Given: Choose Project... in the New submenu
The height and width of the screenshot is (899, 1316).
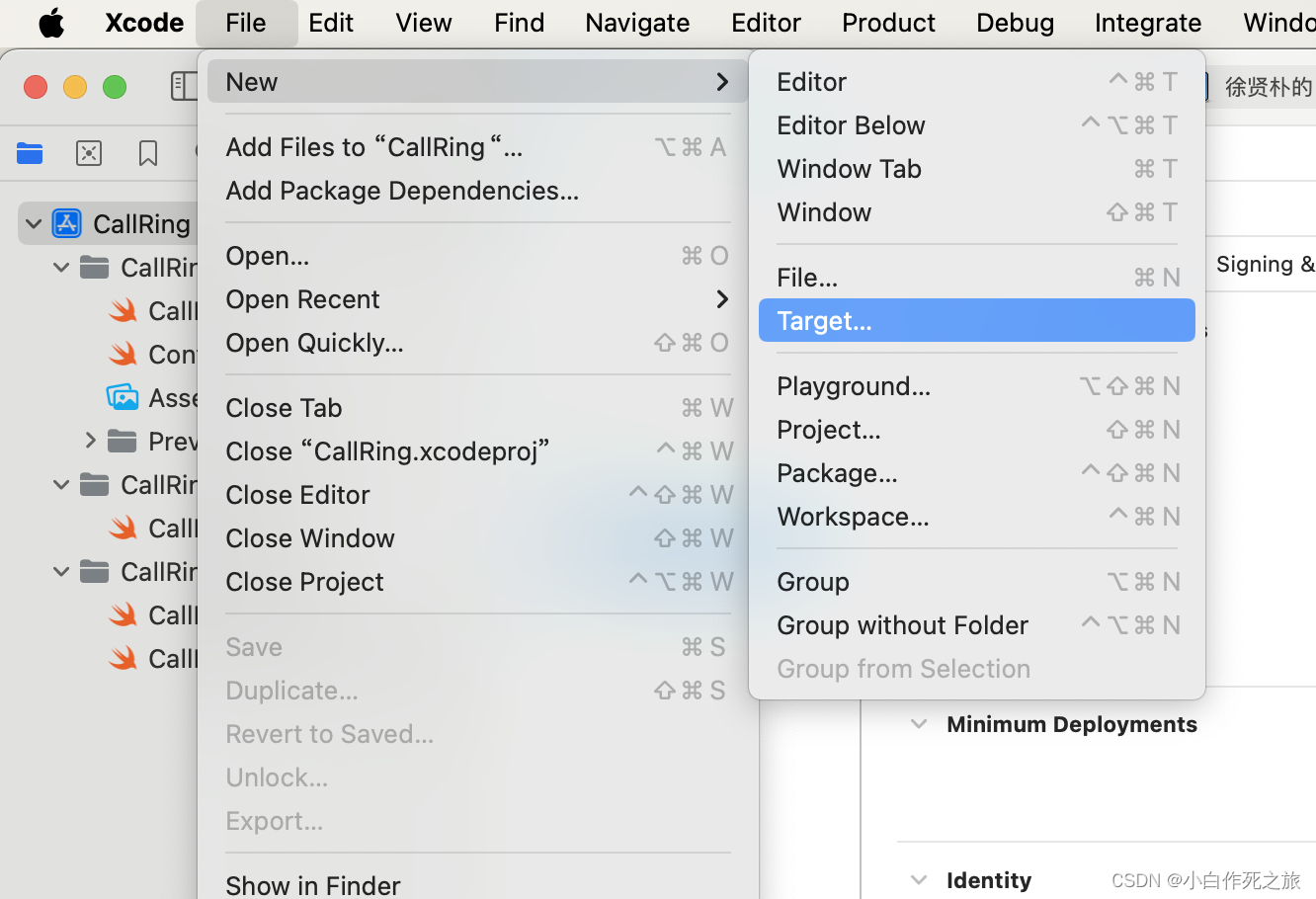Looking at the screenshot, I should click(x=977, y=430).
